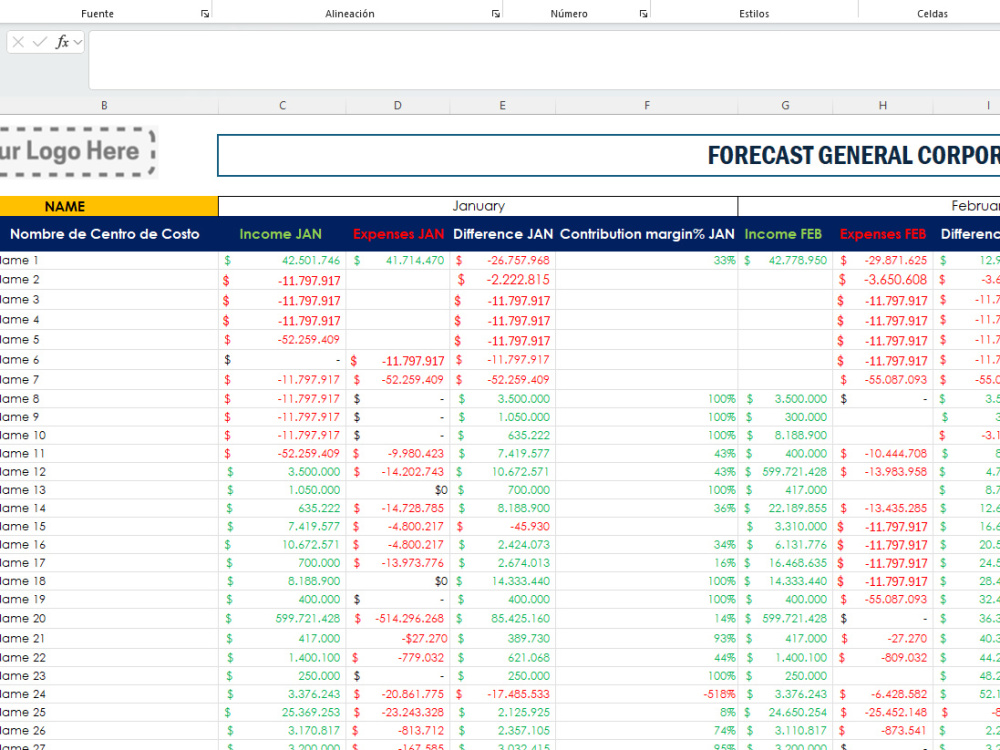Image resolution: width=1000 pixels, height=750 pixels.
Task: Click the confirm entry checkmark icon
Action: (40, 42)
